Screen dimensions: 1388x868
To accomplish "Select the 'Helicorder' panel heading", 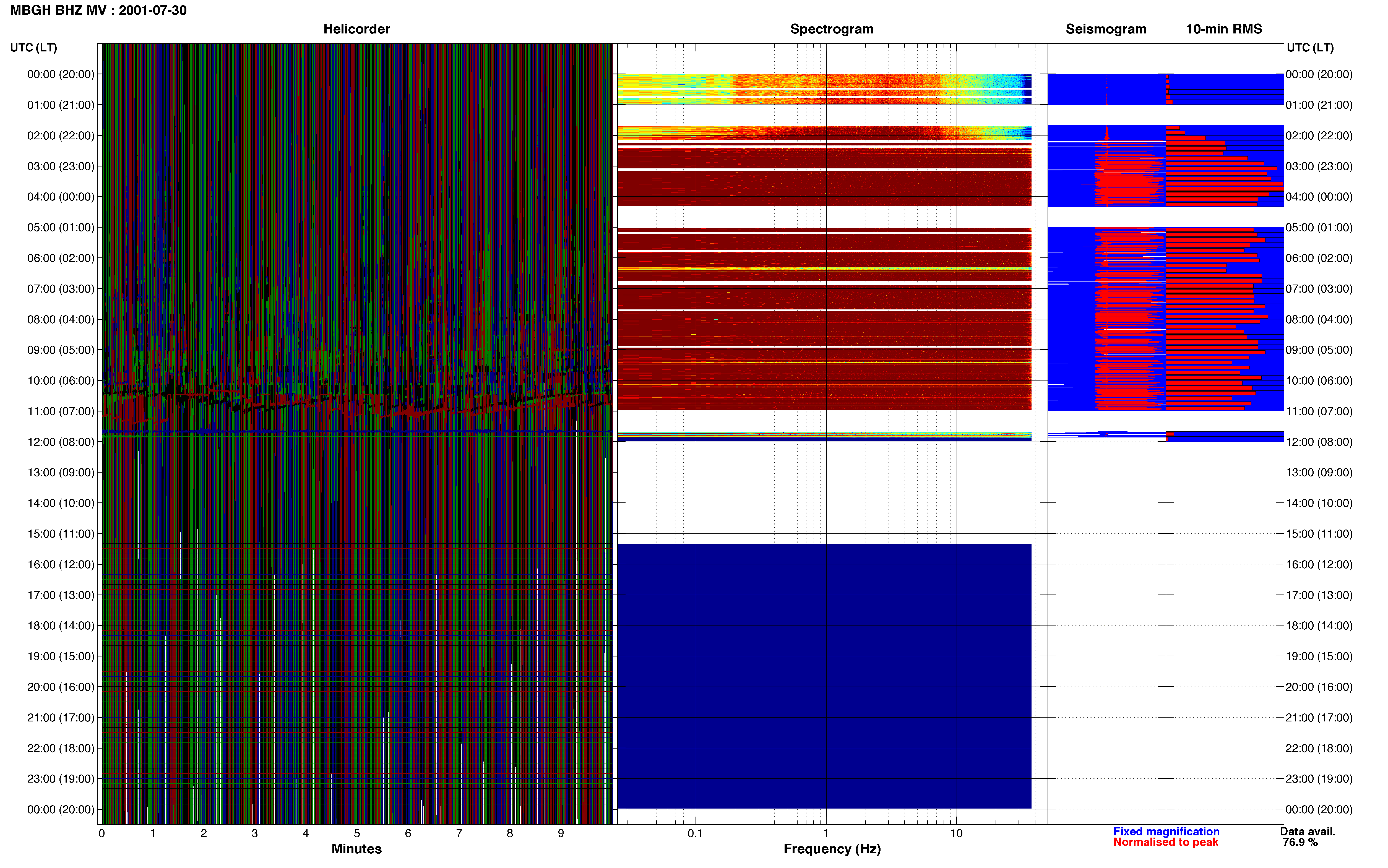I will [x=356, y=29].
